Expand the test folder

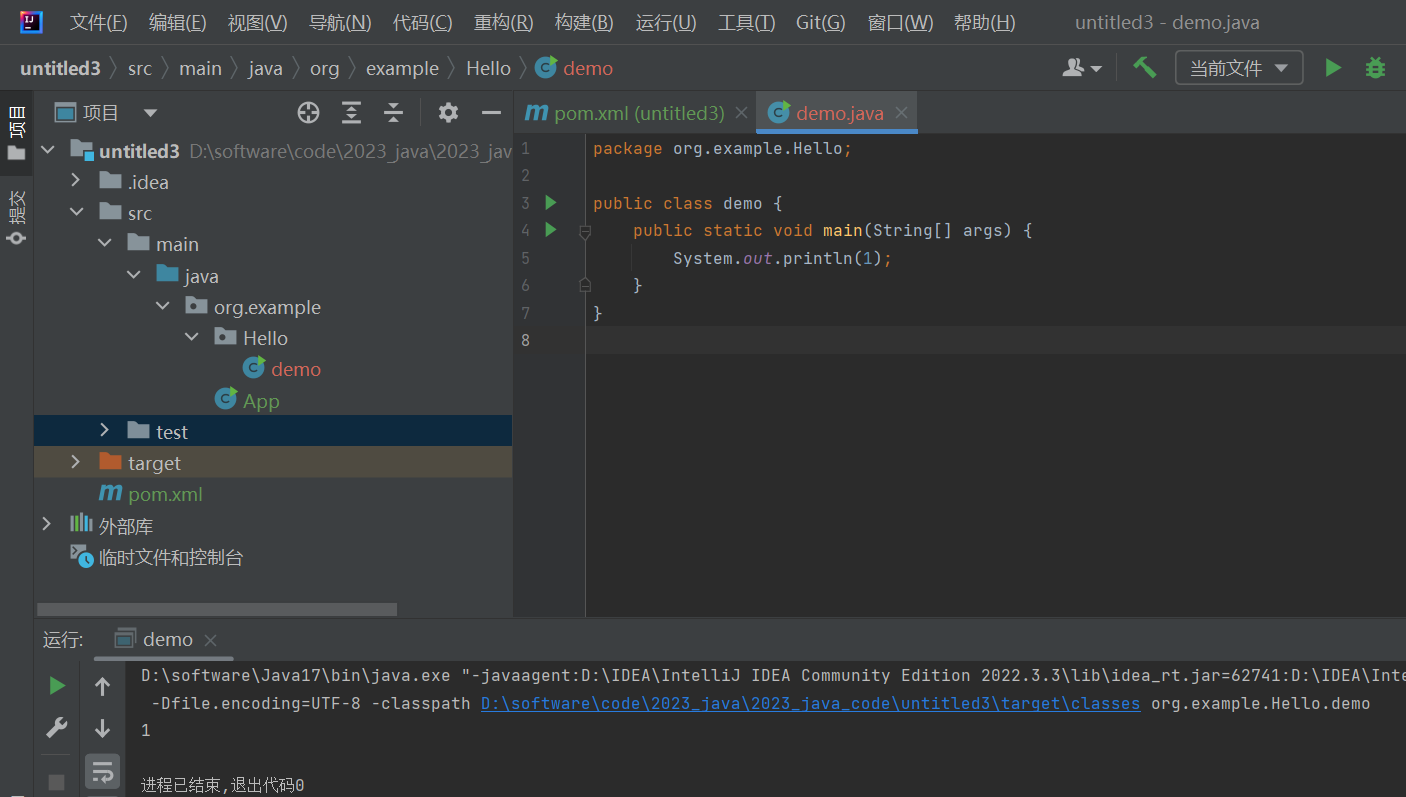pos(104,431)
